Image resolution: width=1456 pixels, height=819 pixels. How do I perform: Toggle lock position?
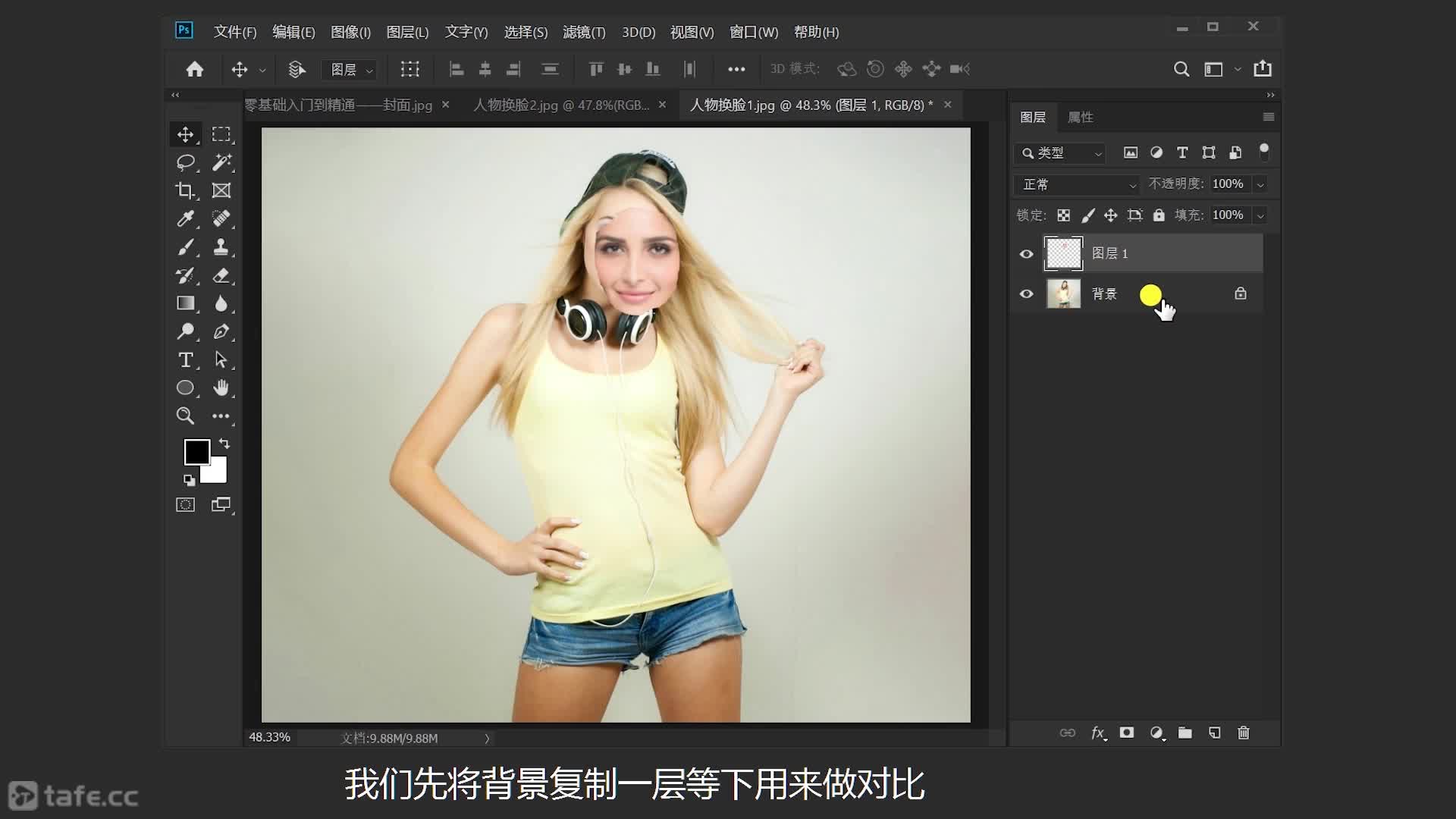pos(1111,215)
